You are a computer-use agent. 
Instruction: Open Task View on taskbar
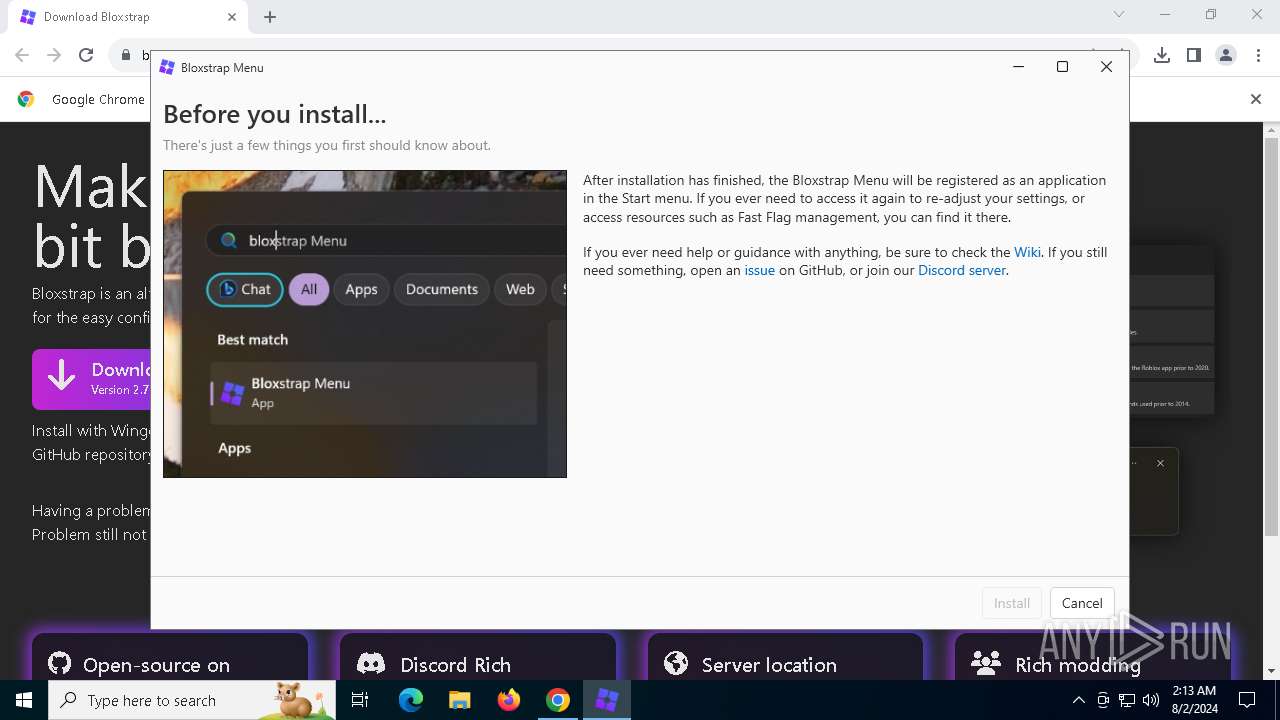pos(360,700)
